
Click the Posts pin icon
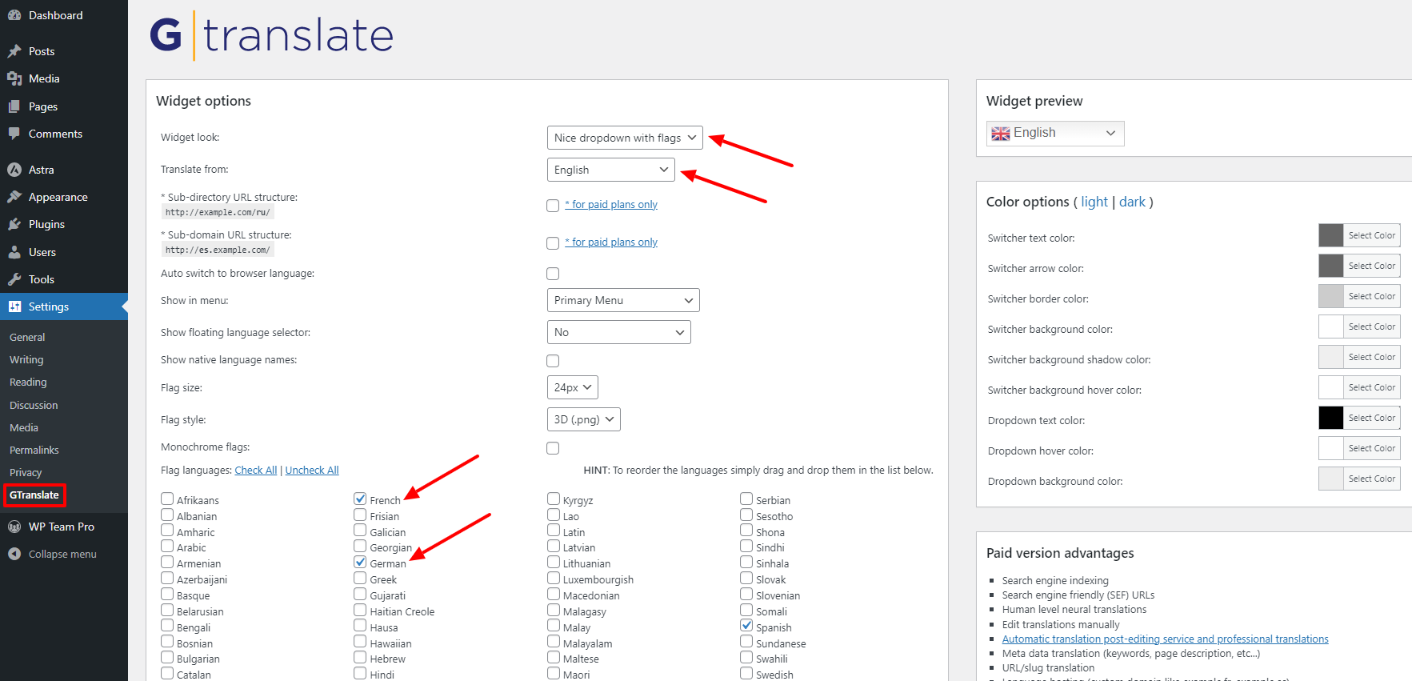tap(14, 51)
